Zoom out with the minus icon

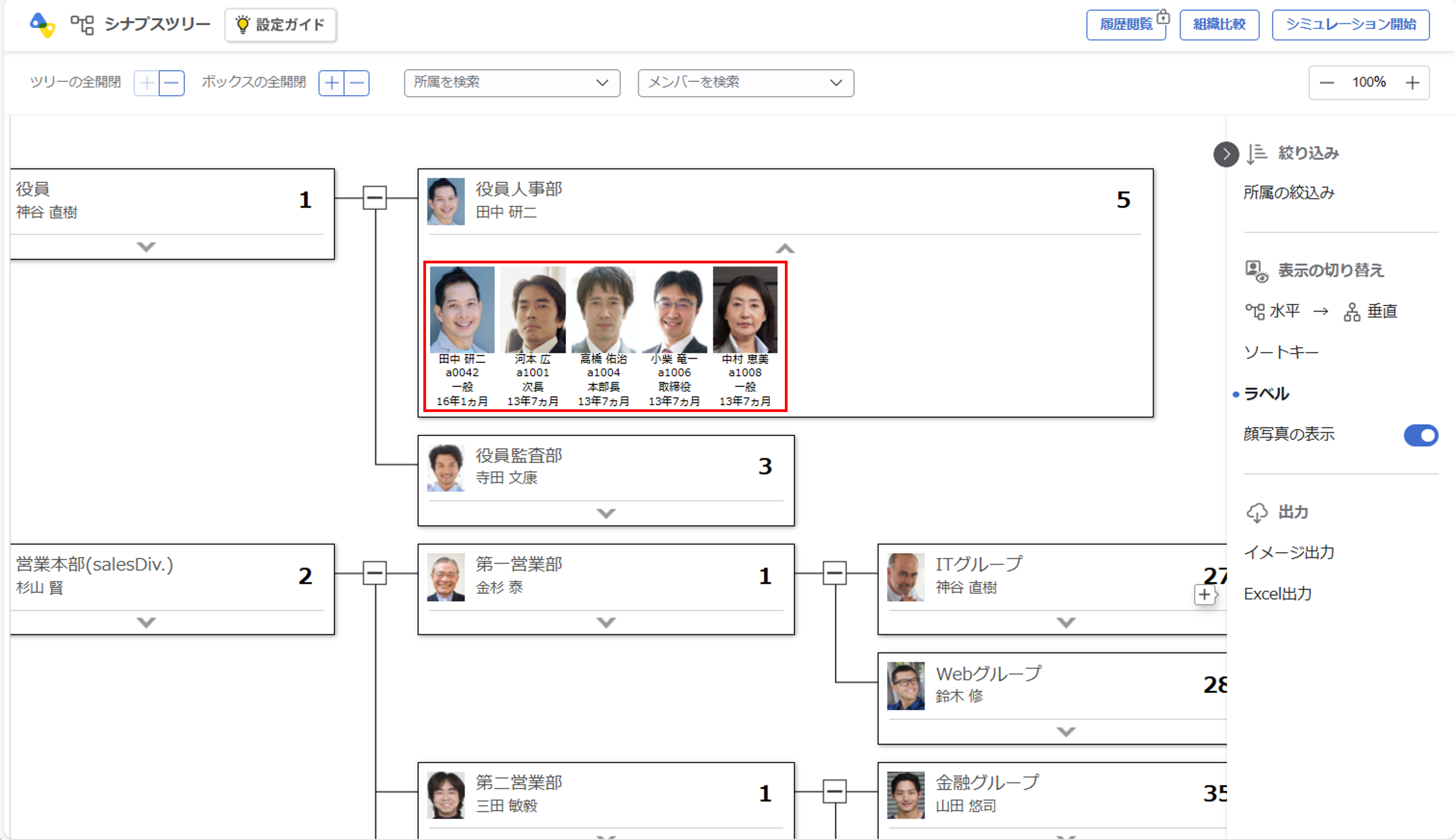click(1326, 83)
